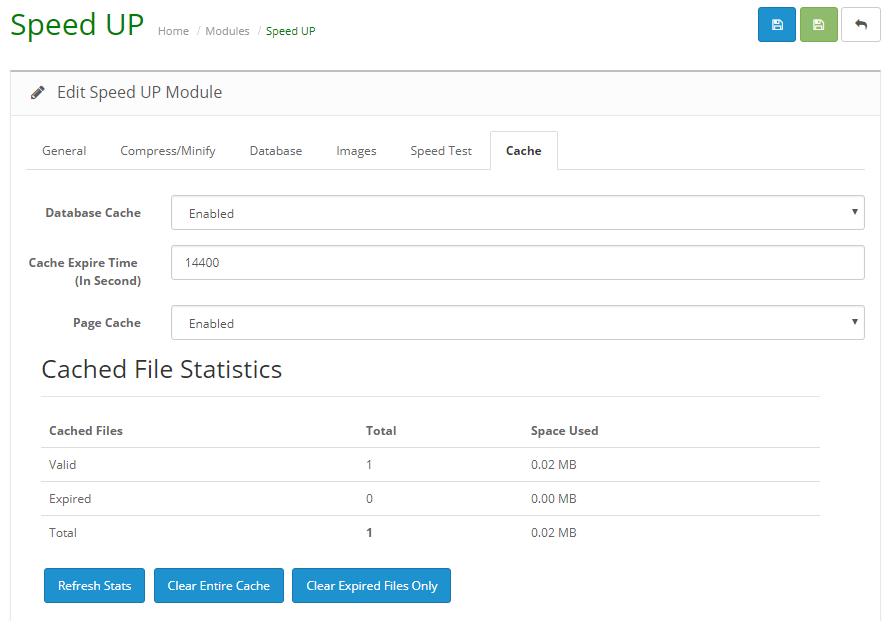
Task: Click the Clear Entire Cache button
Action: pos(218,585)
